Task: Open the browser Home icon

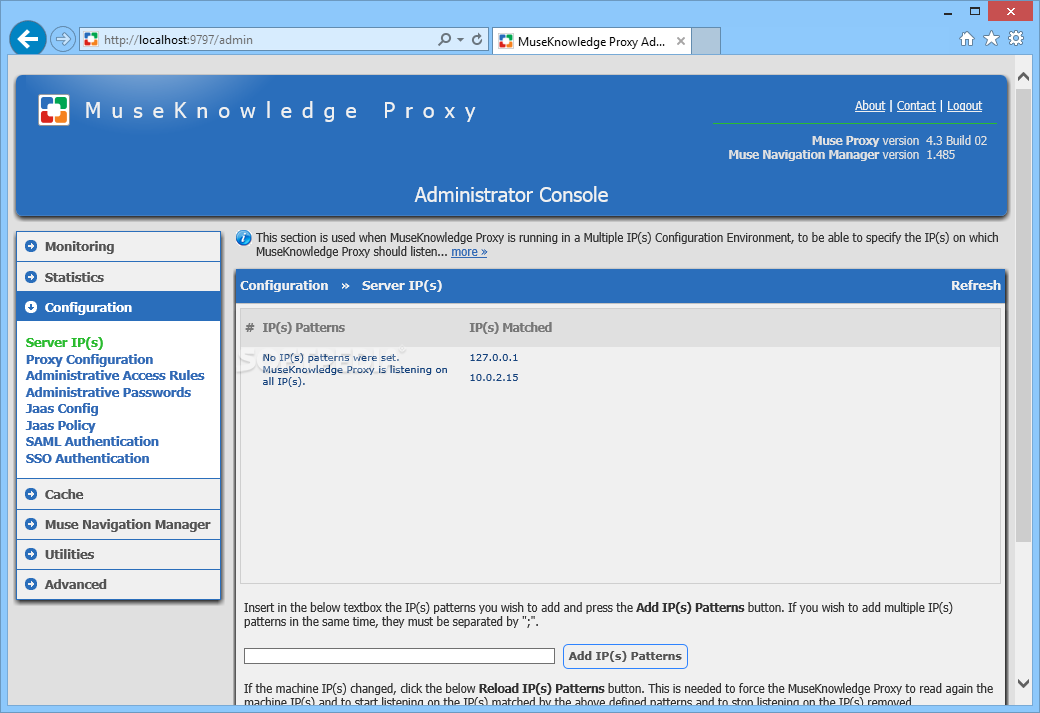Action: [x=967, y=38]
